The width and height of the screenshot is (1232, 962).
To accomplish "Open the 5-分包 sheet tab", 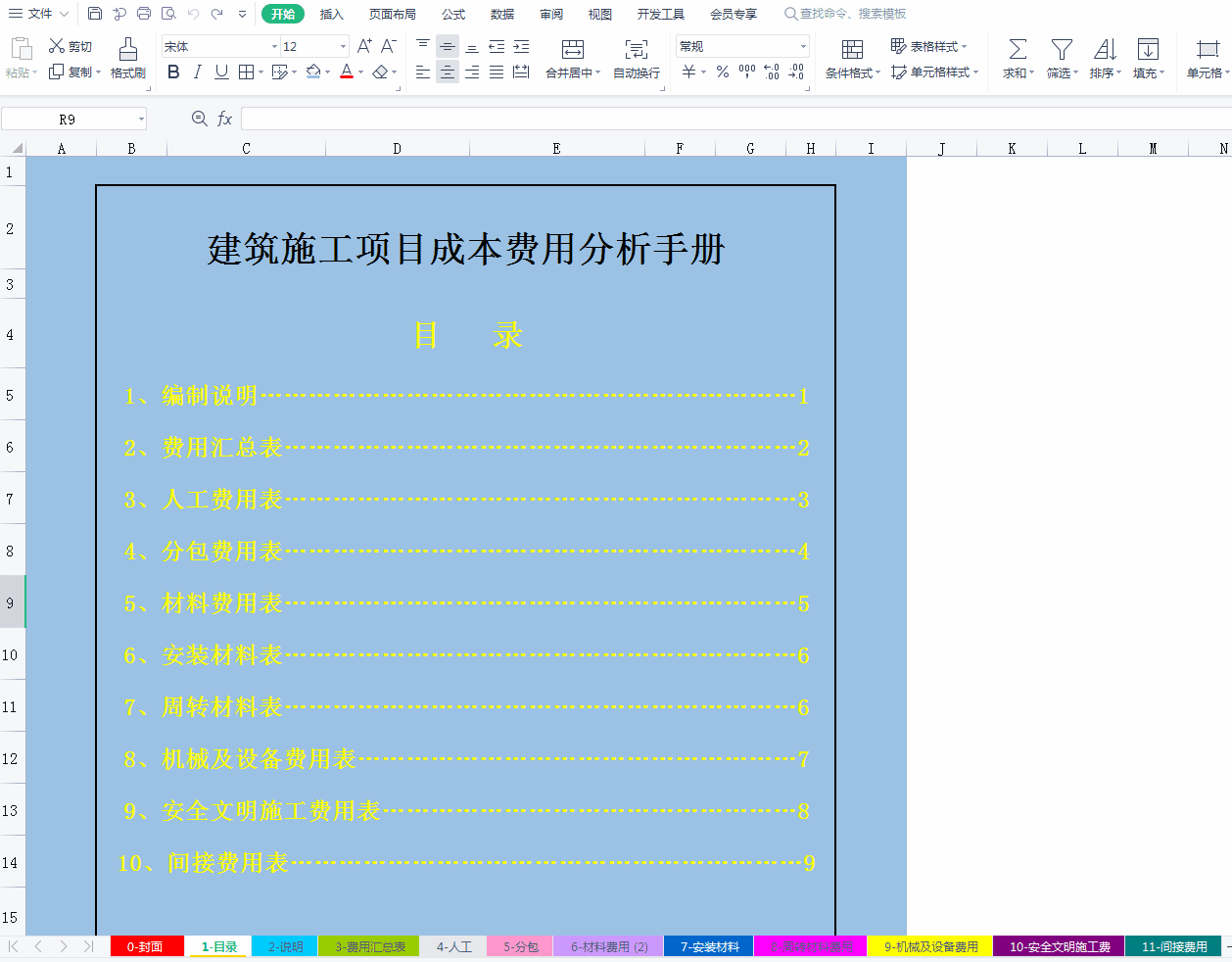I will (519, 946).
